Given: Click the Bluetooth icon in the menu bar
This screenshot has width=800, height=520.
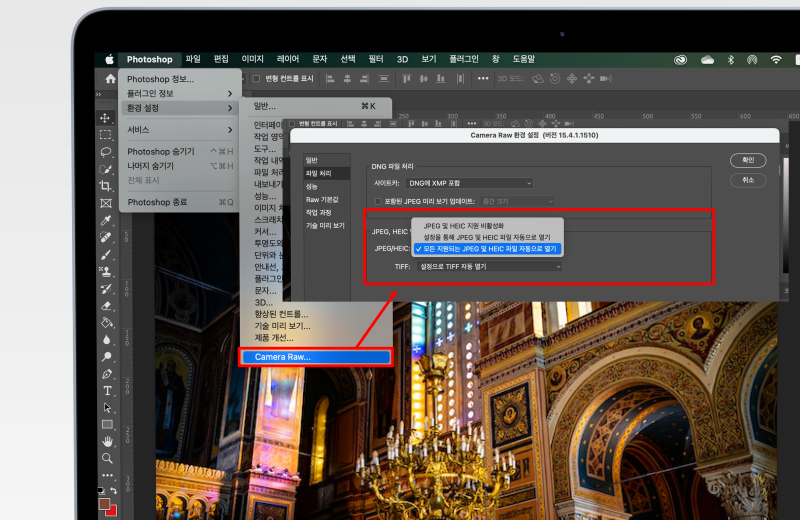Looking at the screenshot, I should [x=730, y=60].
